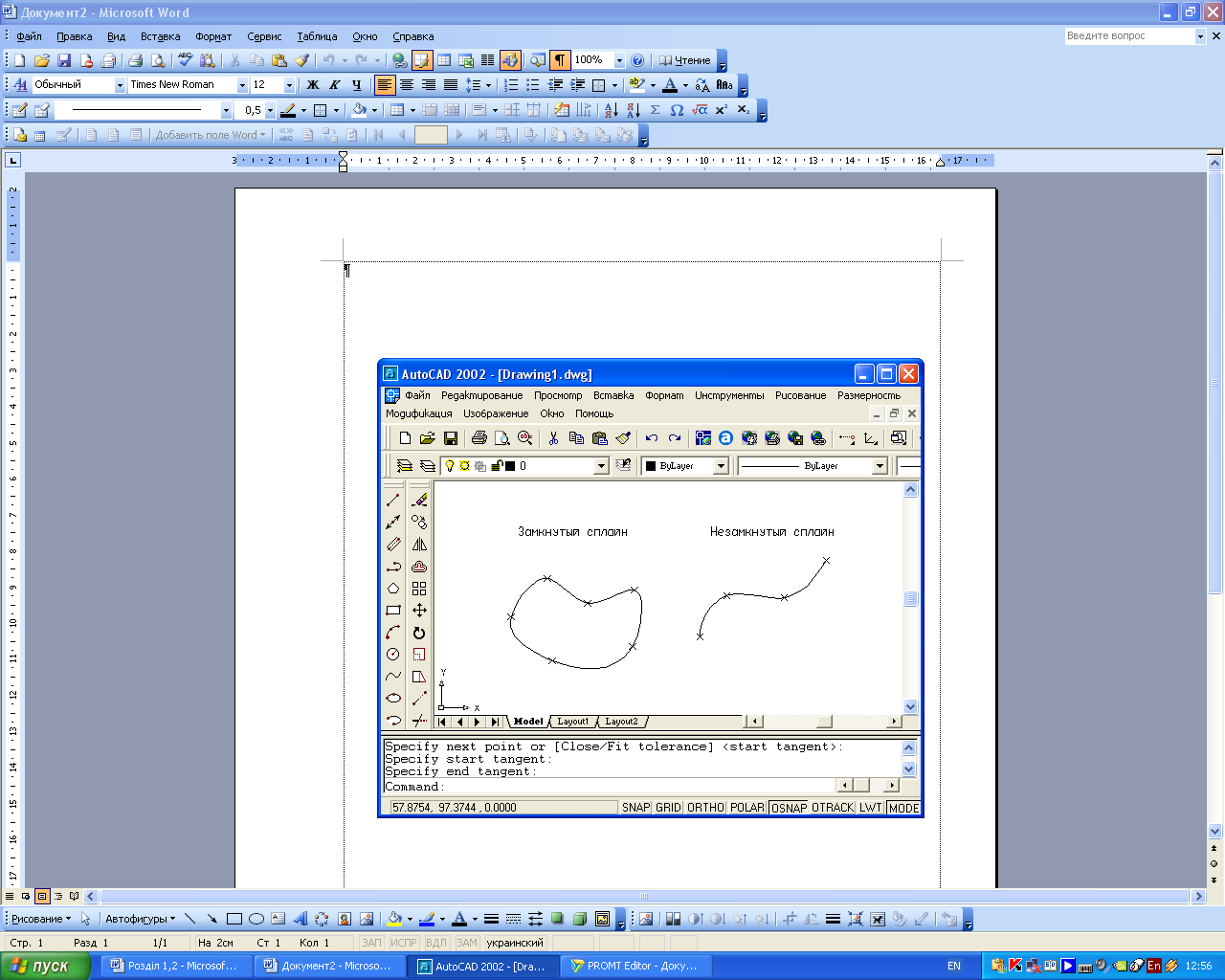Toggle underline with the Ч button

click(x=356, y=85)
